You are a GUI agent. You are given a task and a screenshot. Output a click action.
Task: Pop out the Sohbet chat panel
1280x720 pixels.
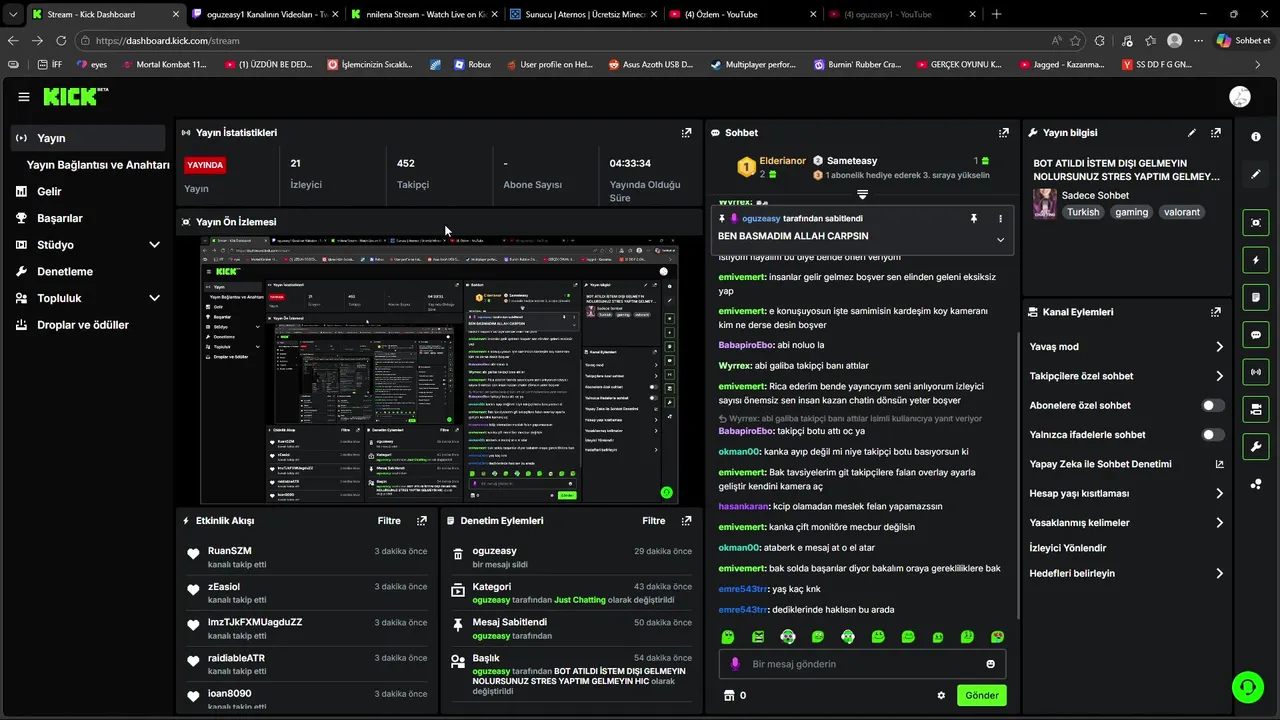[1003, 132]
